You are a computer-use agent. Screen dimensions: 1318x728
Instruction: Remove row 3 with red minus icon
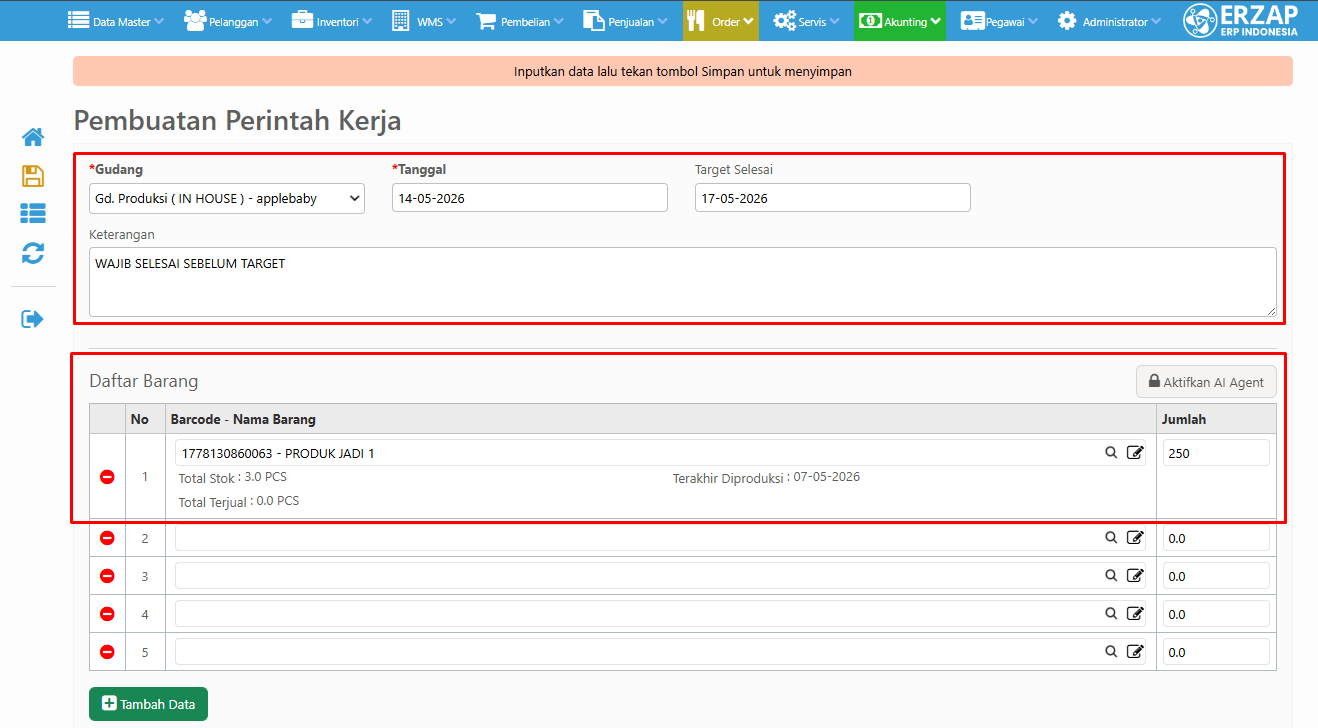[107, 576]
